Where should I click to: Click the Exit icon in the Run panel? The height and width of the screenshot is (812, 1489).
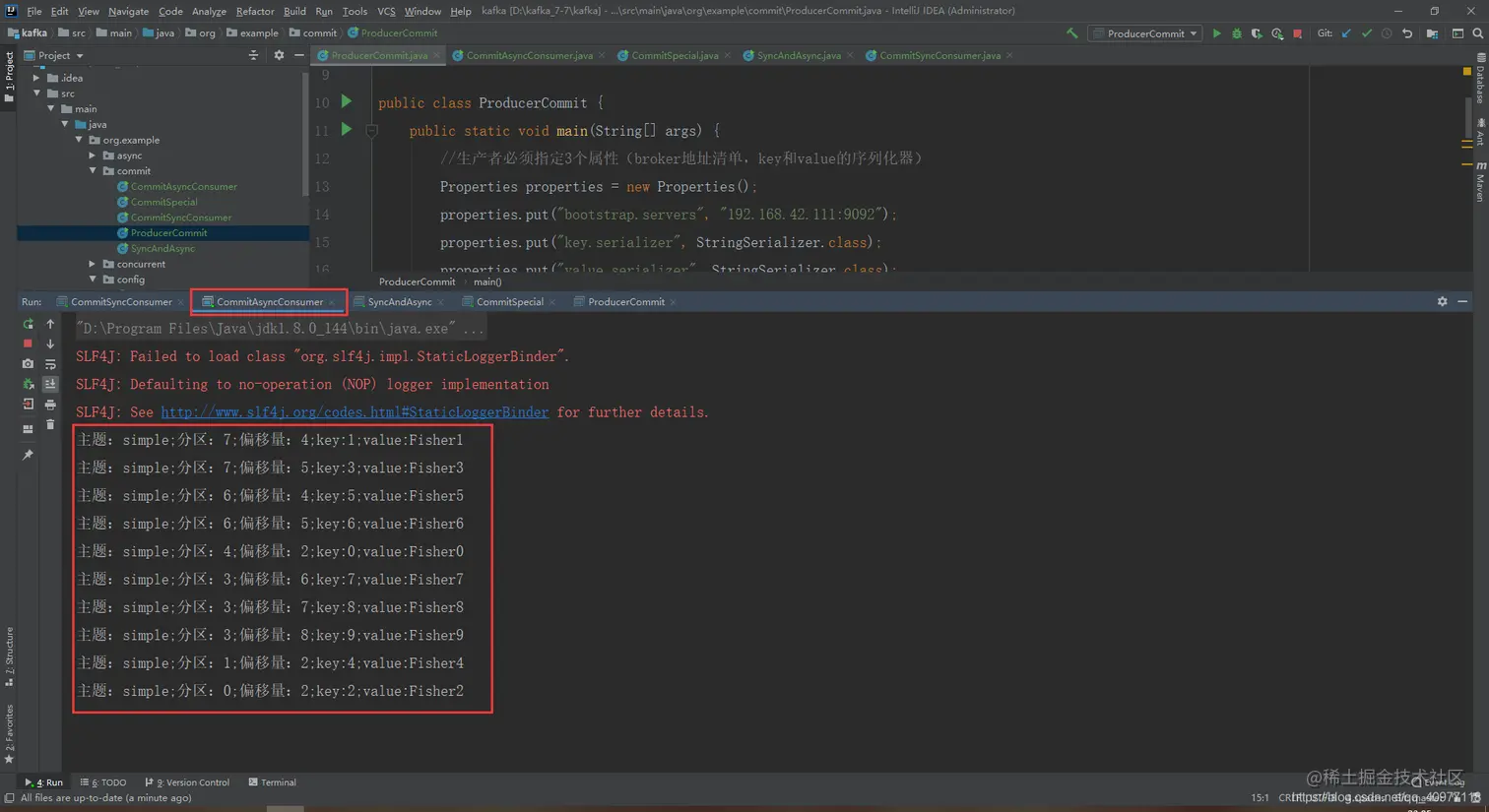coord(28,405)
